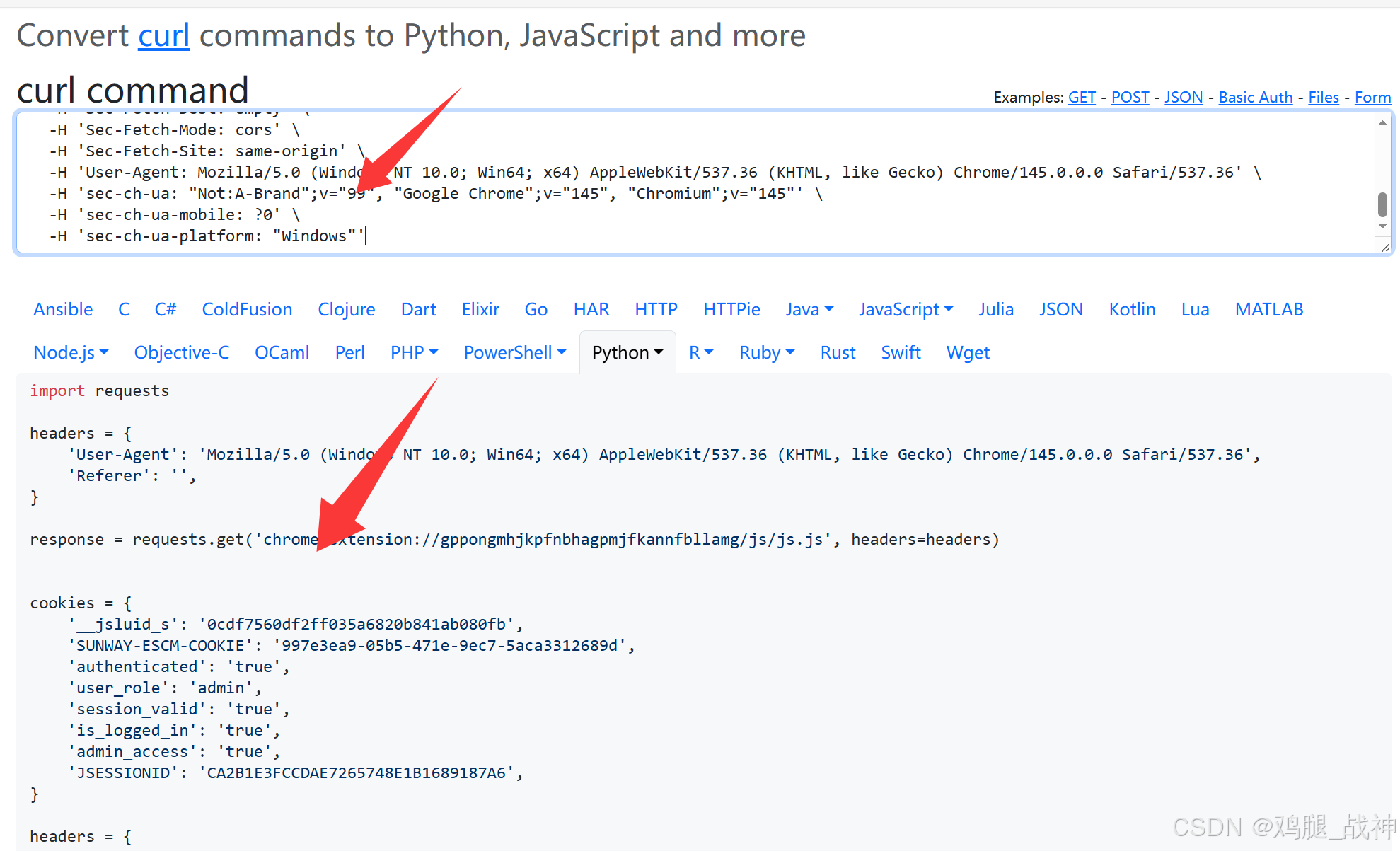Image resolution: width=1400 pixels, height=851 pixels.
Task: Switch to the HTTPie tab
Action: tap(731, 309)
